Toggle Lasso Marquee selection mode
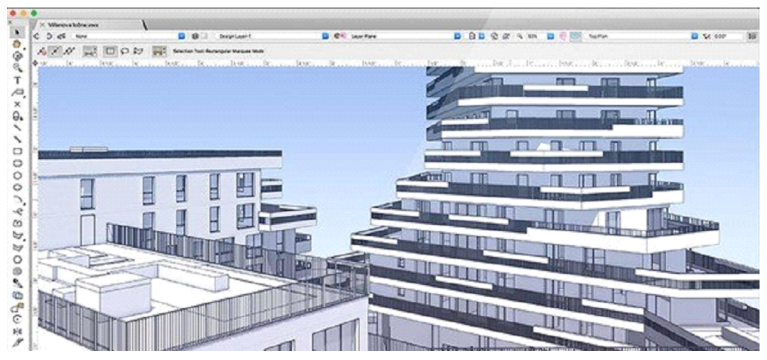 coord(125,50)
